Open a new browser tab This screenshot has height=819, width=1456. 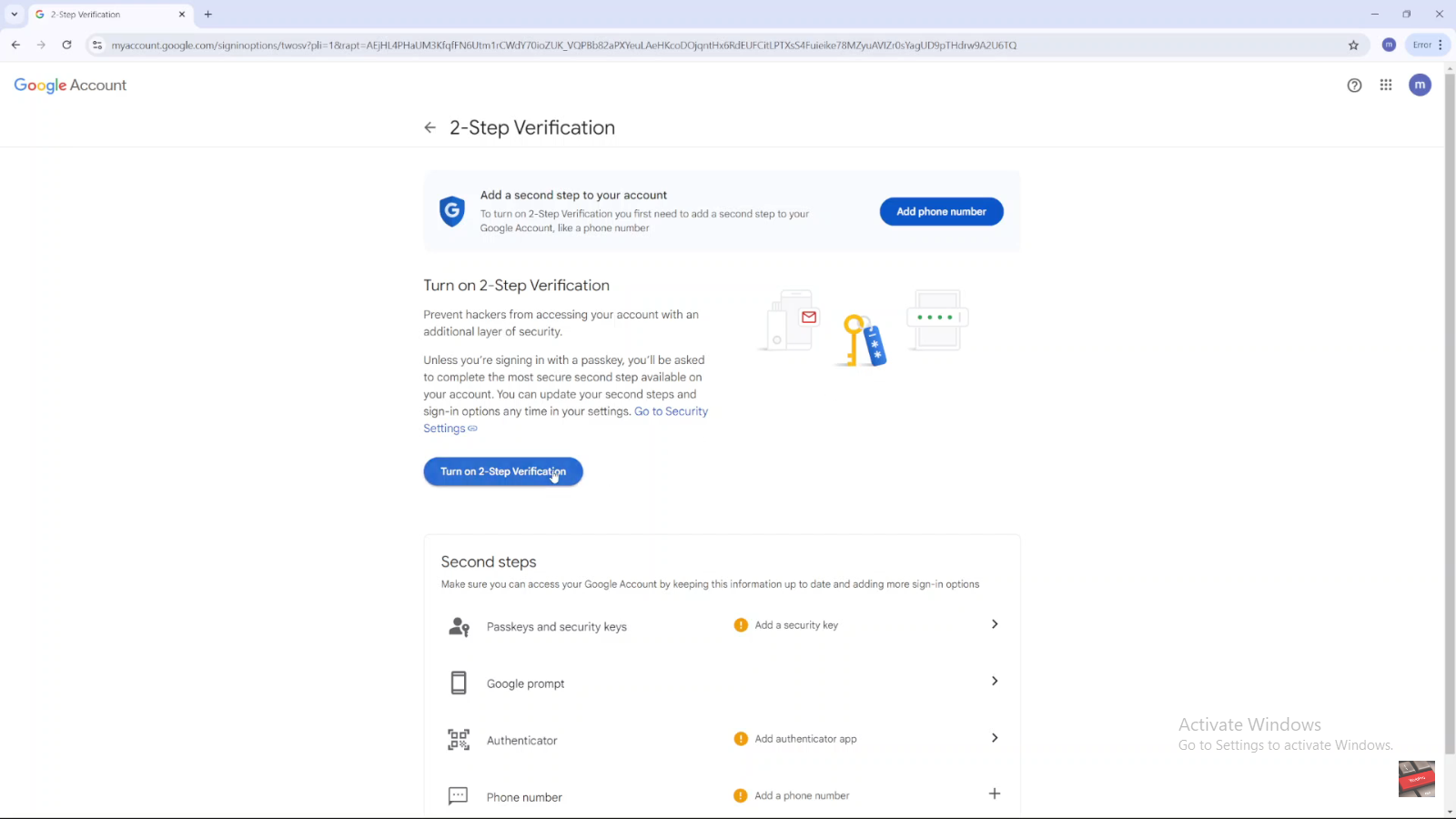pos(208,15)
